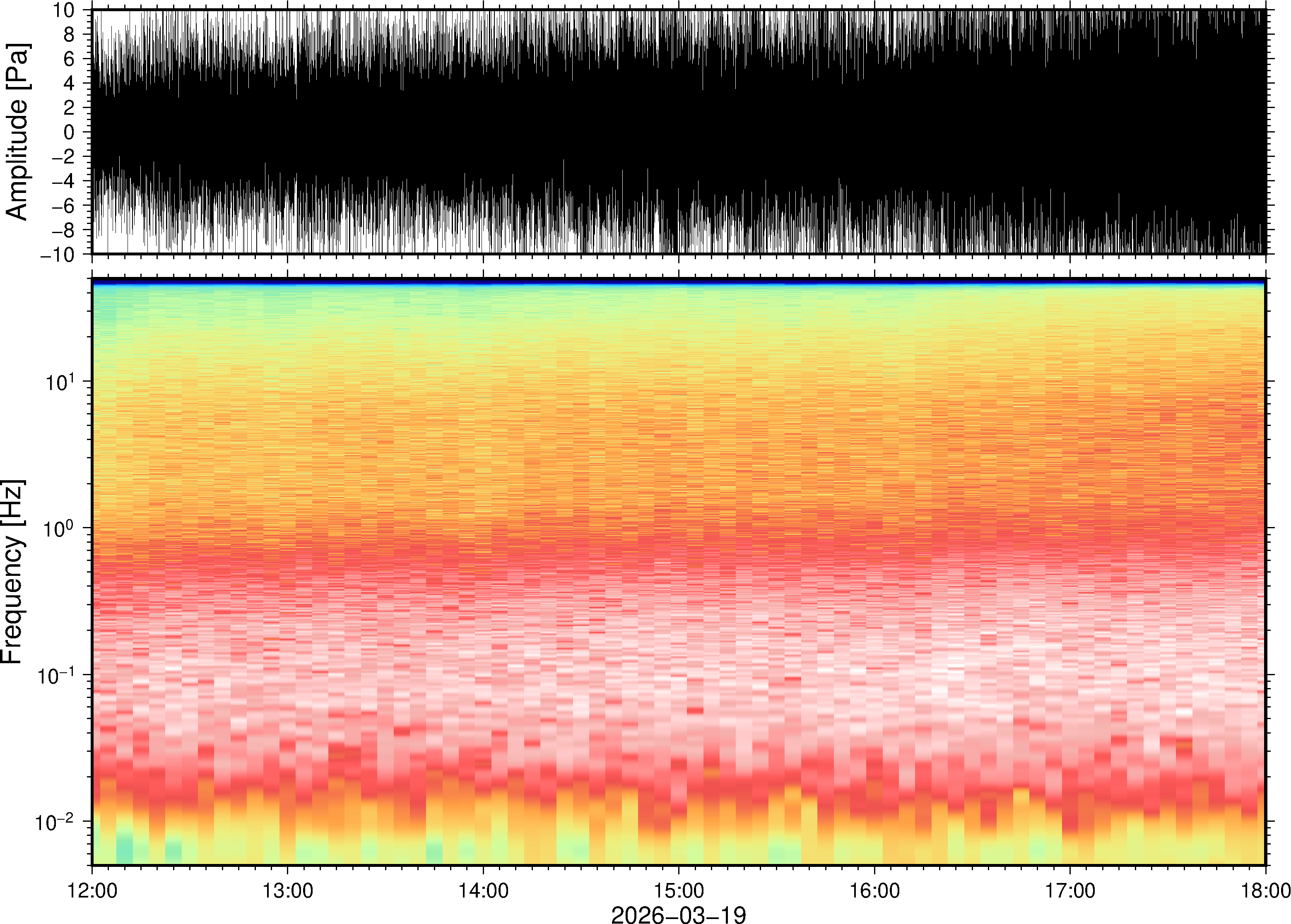This screenshot has height=924, width=1291.
Task: Click the 14:00 time axis label
Action: point(483,890)
